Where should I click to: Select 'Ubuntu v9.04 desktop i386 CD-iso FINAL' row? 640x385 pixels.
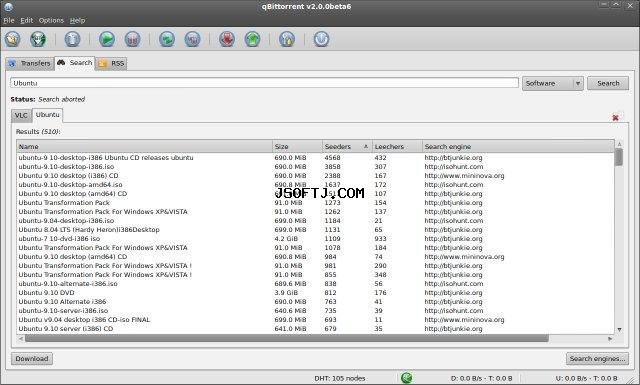click(x=315, y=319)
